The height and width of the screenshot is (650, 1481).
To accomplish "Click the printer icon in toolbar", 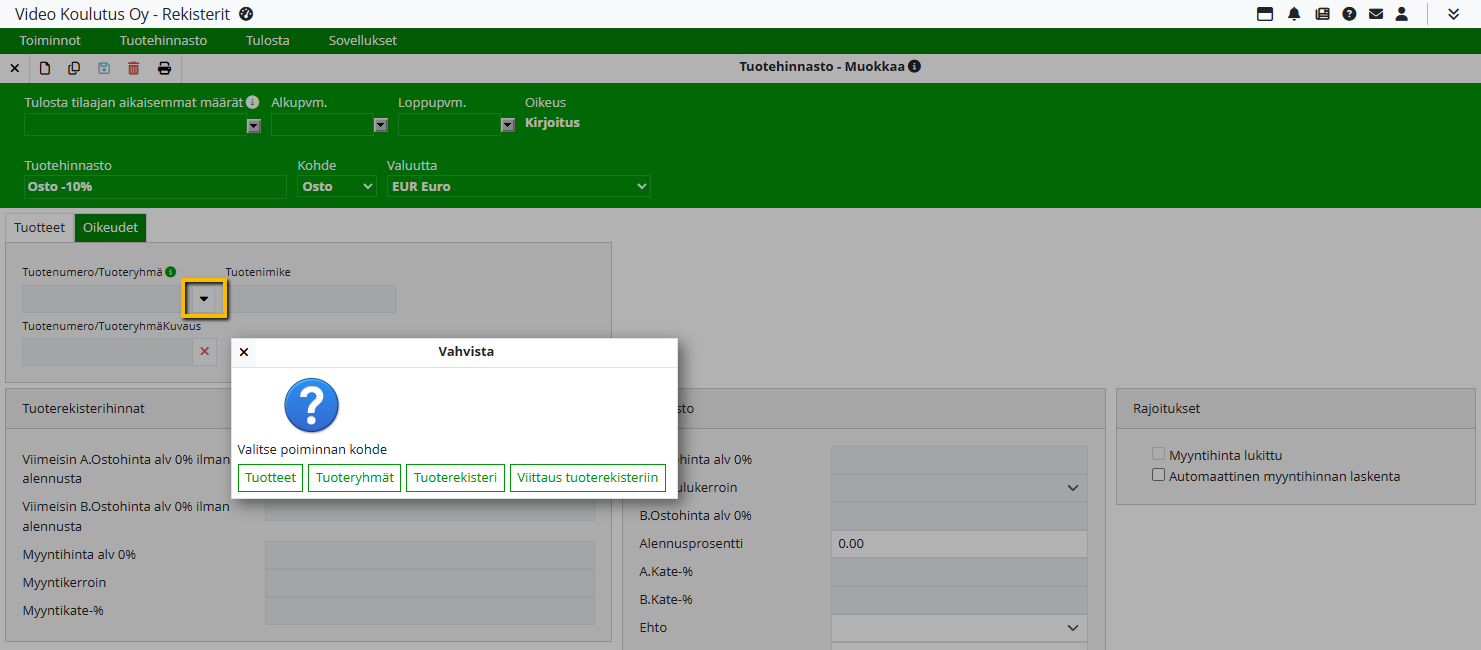I will tap(164, 69).
